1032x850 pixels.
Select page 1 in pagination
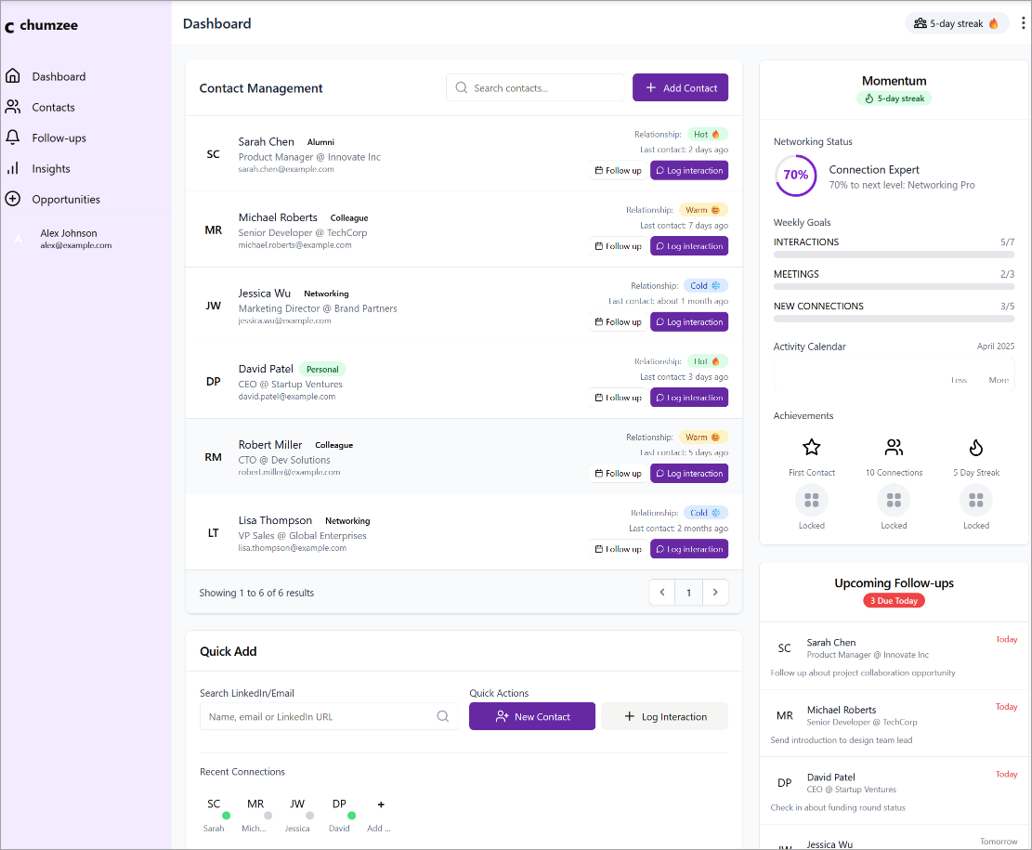coord(688,593)
